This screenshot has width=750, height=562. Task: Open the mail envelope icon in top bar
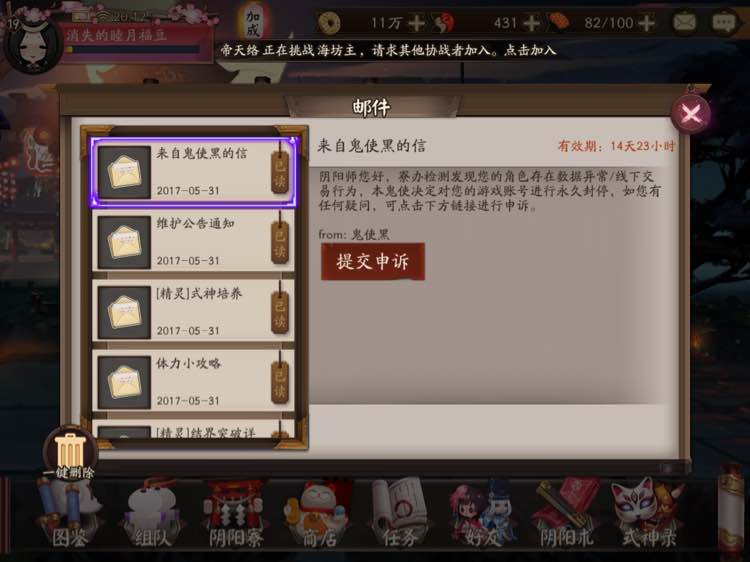pos(684,22)
